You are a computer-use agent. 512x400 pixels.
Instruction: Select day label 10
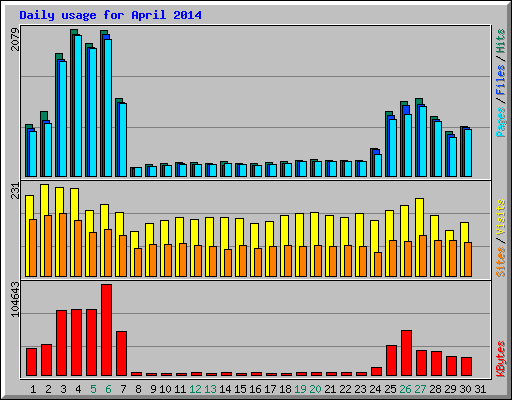(165, 389)
